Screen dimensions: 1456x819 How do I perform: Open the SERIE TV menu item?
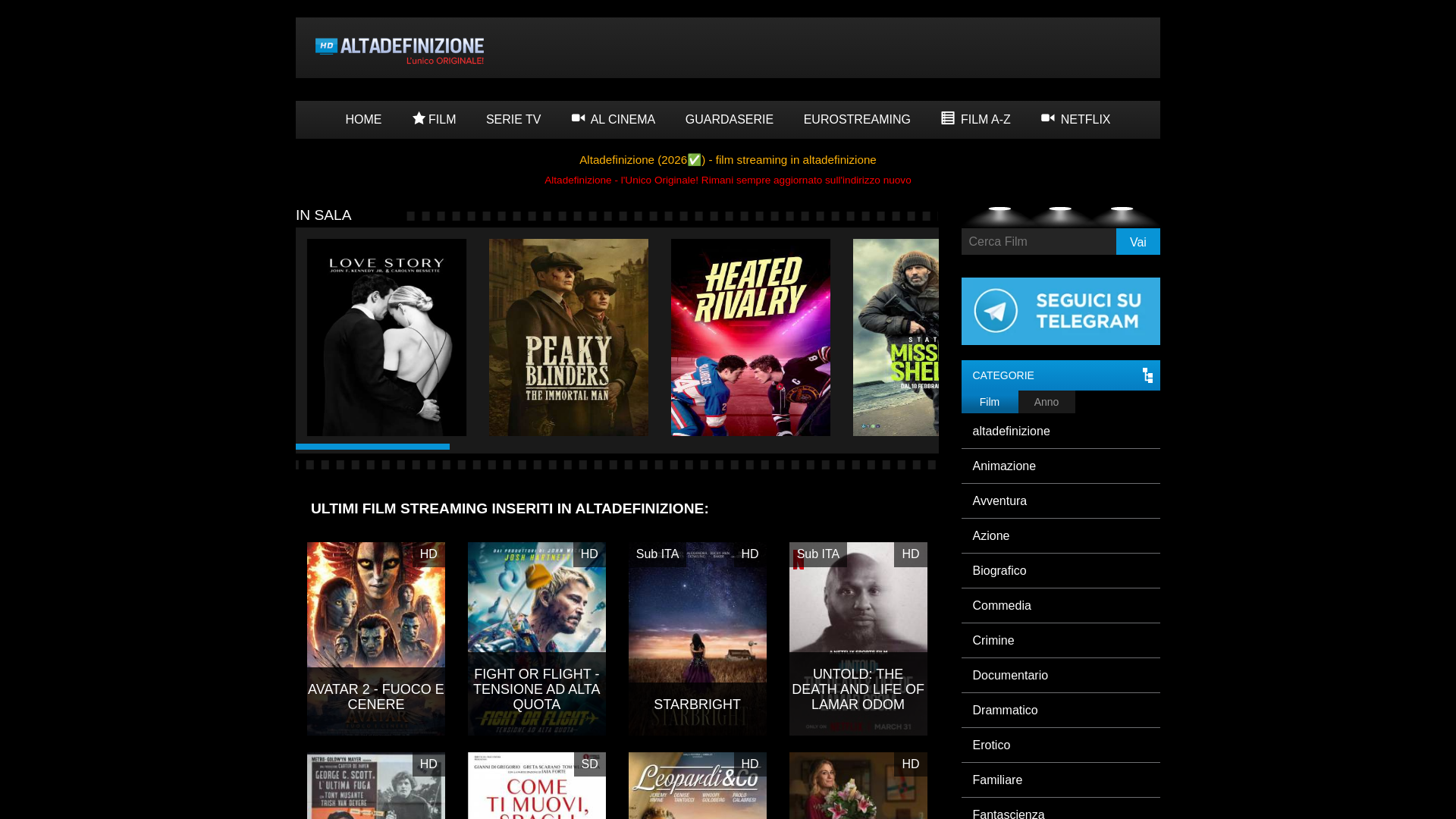513,120
